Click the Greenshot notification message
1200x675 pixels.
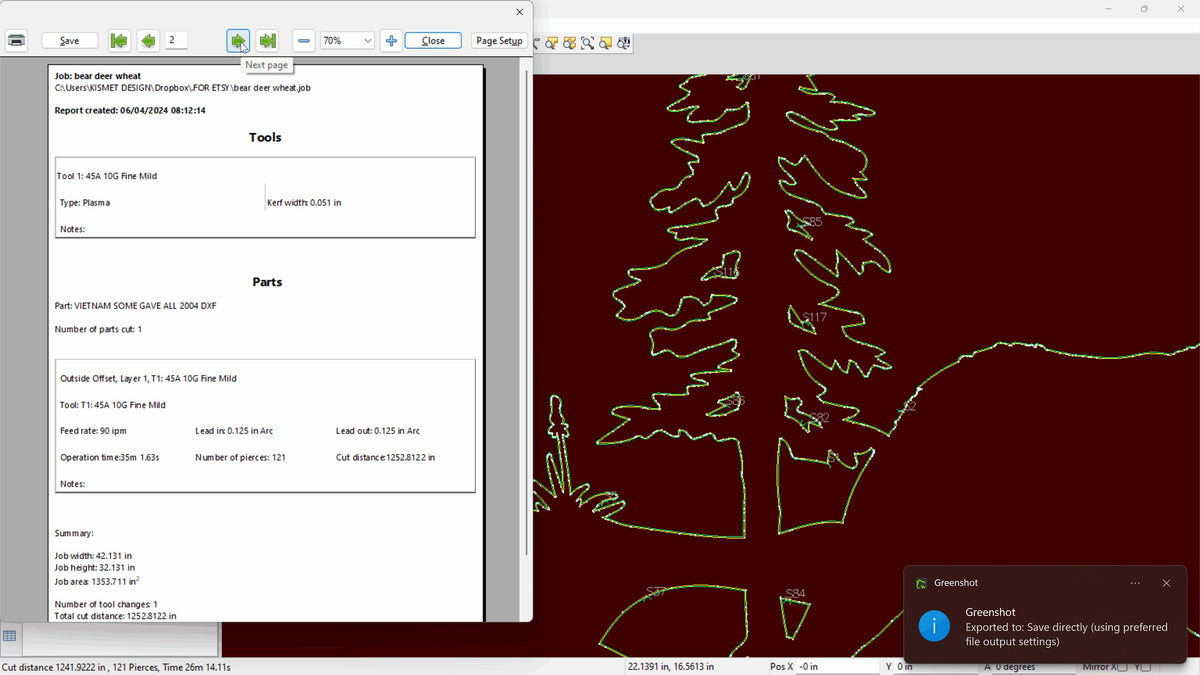[1066, 634]
